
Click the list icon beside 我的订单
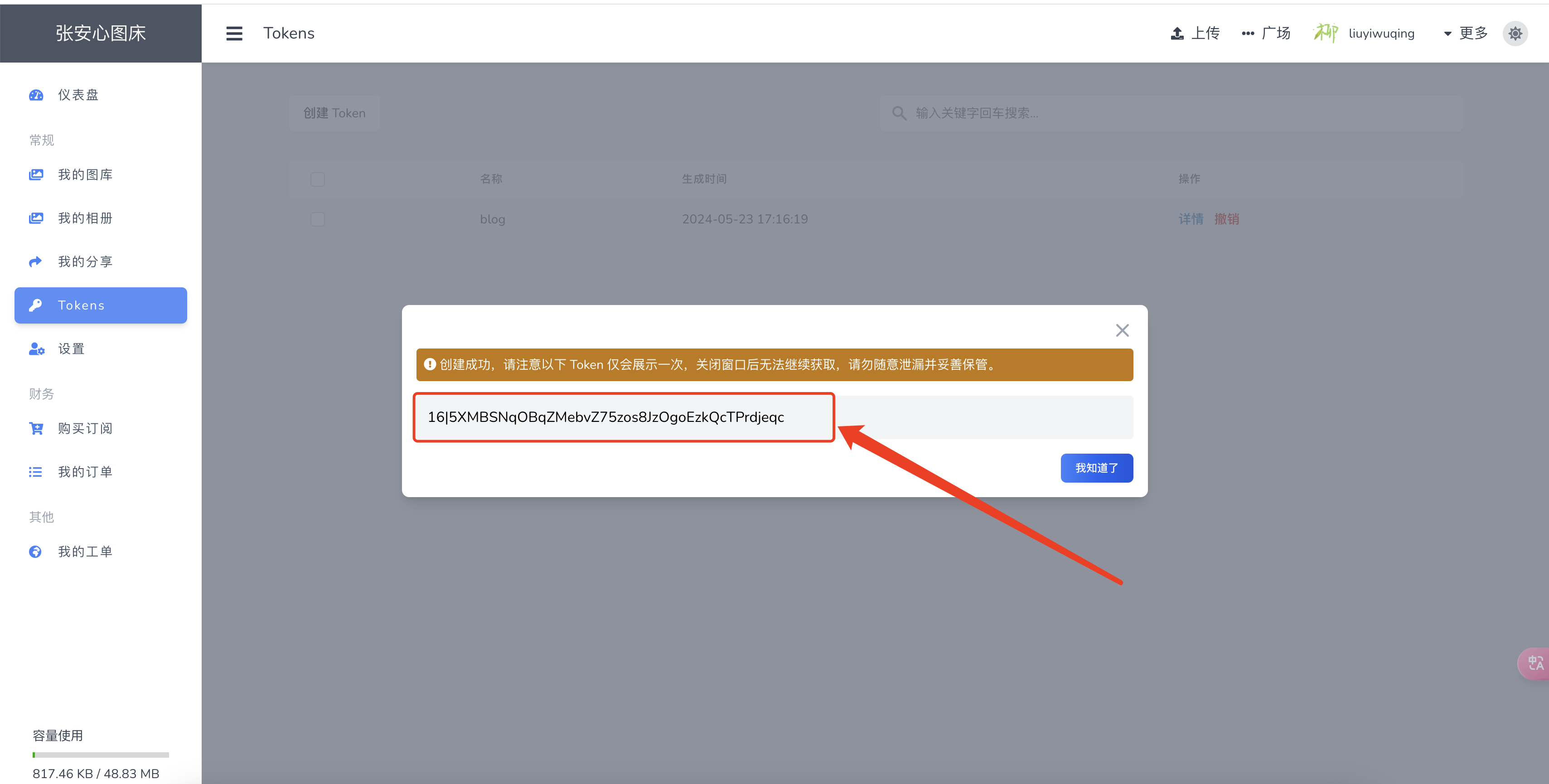35,472
